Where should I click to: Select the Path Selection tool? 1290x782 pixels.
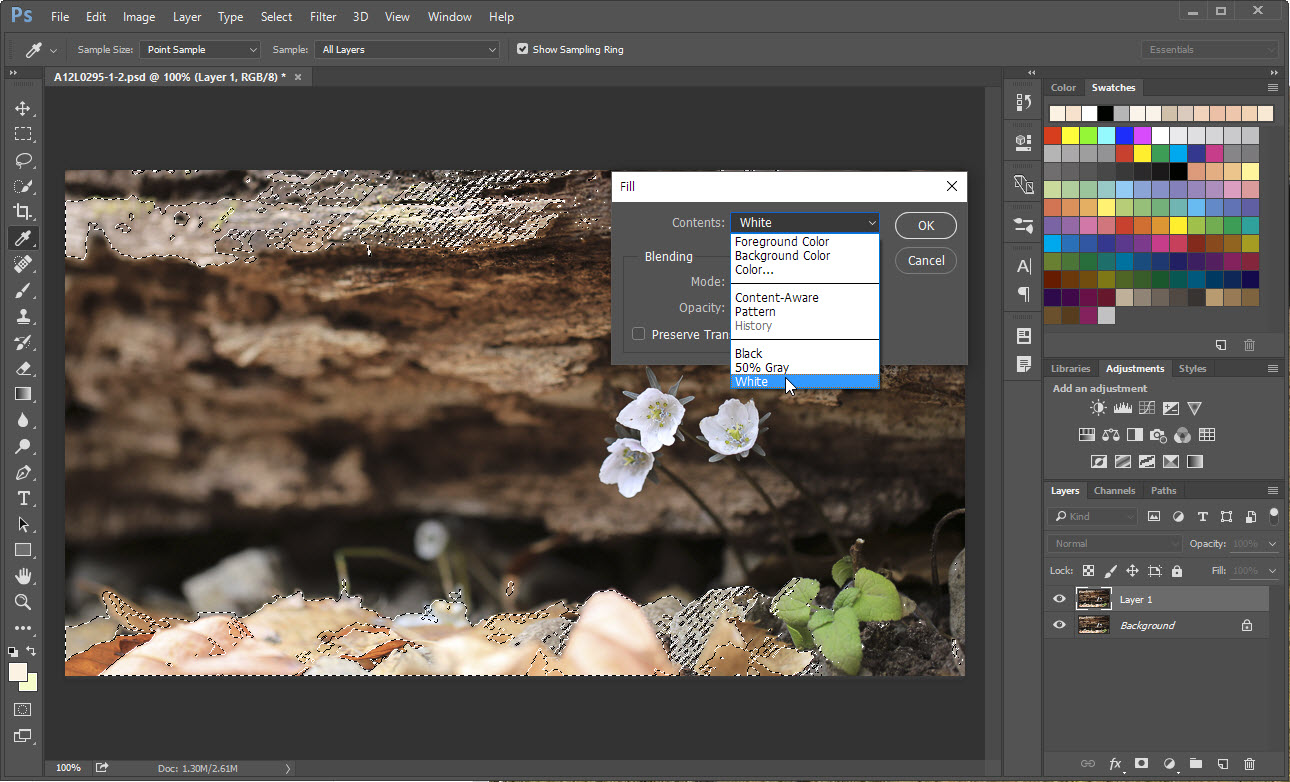[x=22, y=524]
